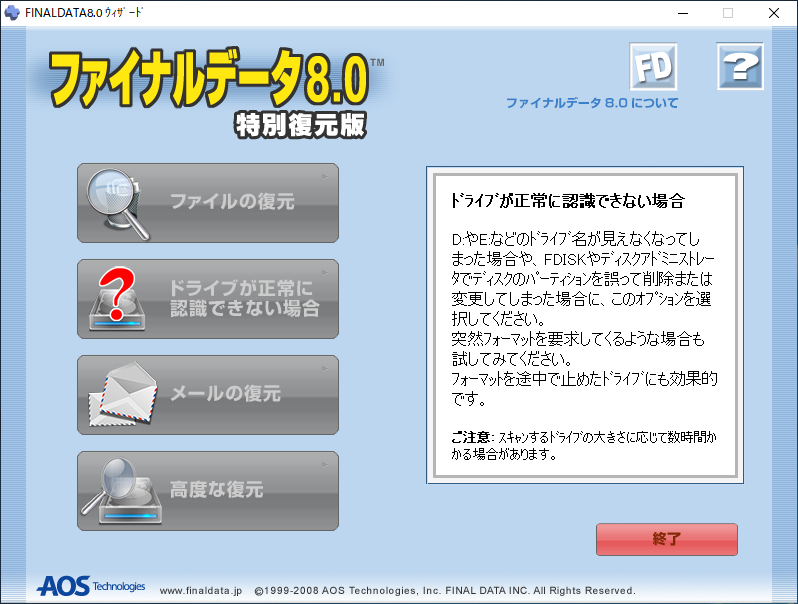Screen dimensions: 798x604
Task: Minimize the FINALDATA8.0 wizard window
Action: click(683, 13)
